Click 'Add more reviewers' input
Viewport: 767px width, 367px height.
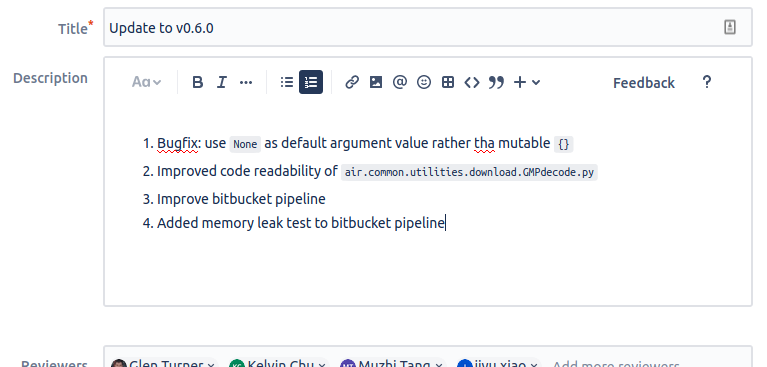coord(615,365)
